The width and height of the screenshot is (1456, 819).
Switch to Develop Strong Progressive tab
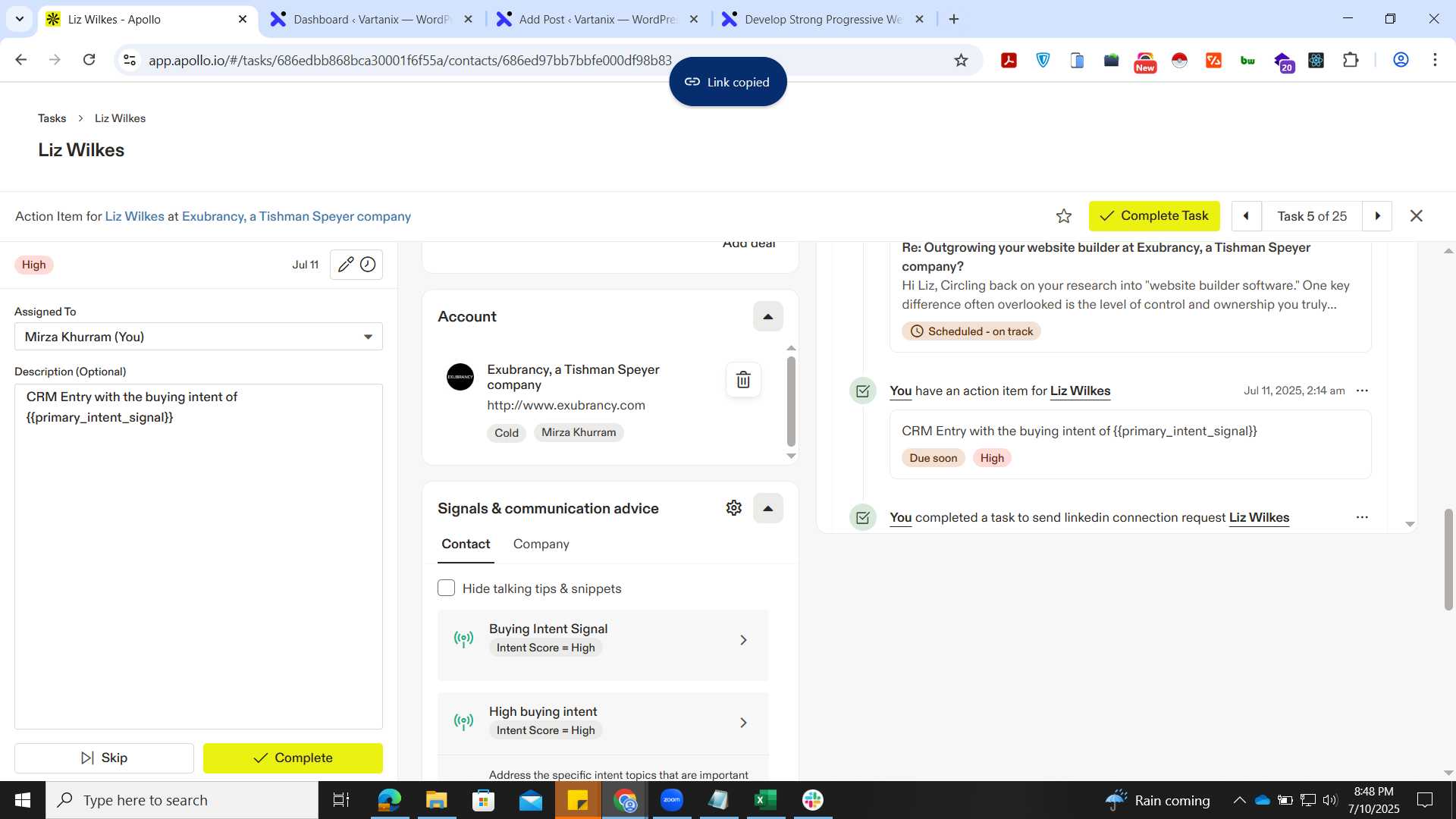click(823, 20)
